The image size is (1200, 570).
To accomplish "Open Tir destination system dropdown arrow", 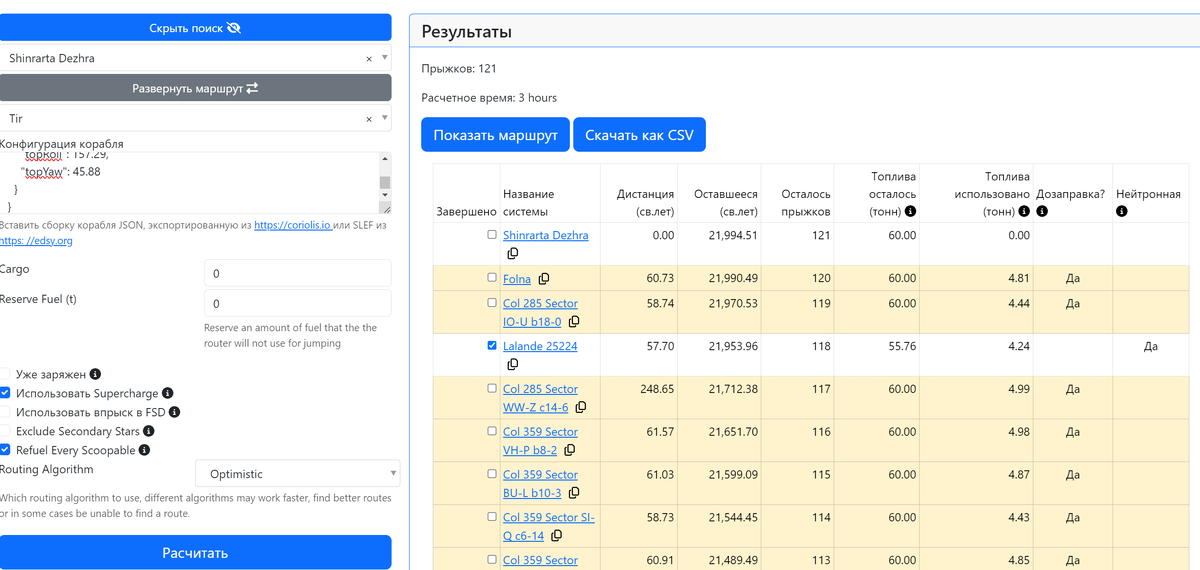I will coord(385,118).
